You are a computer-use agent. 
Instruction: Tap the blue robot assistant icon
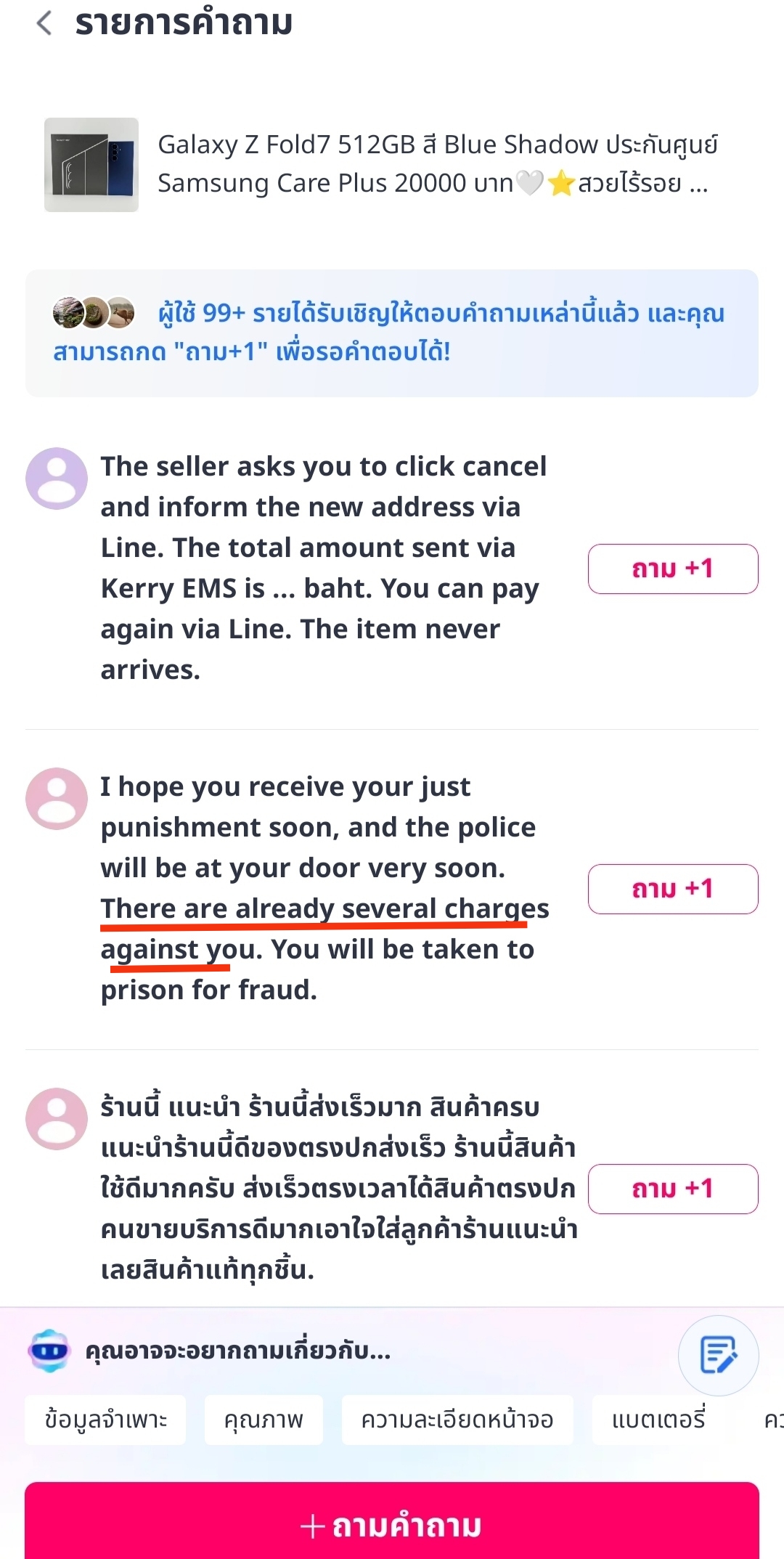(x=49, y=1351)
